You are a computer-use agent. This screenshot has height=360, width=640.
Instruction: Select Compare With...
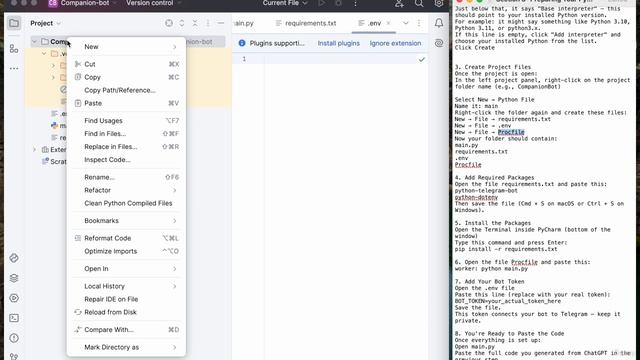click(x=126, y=330)
